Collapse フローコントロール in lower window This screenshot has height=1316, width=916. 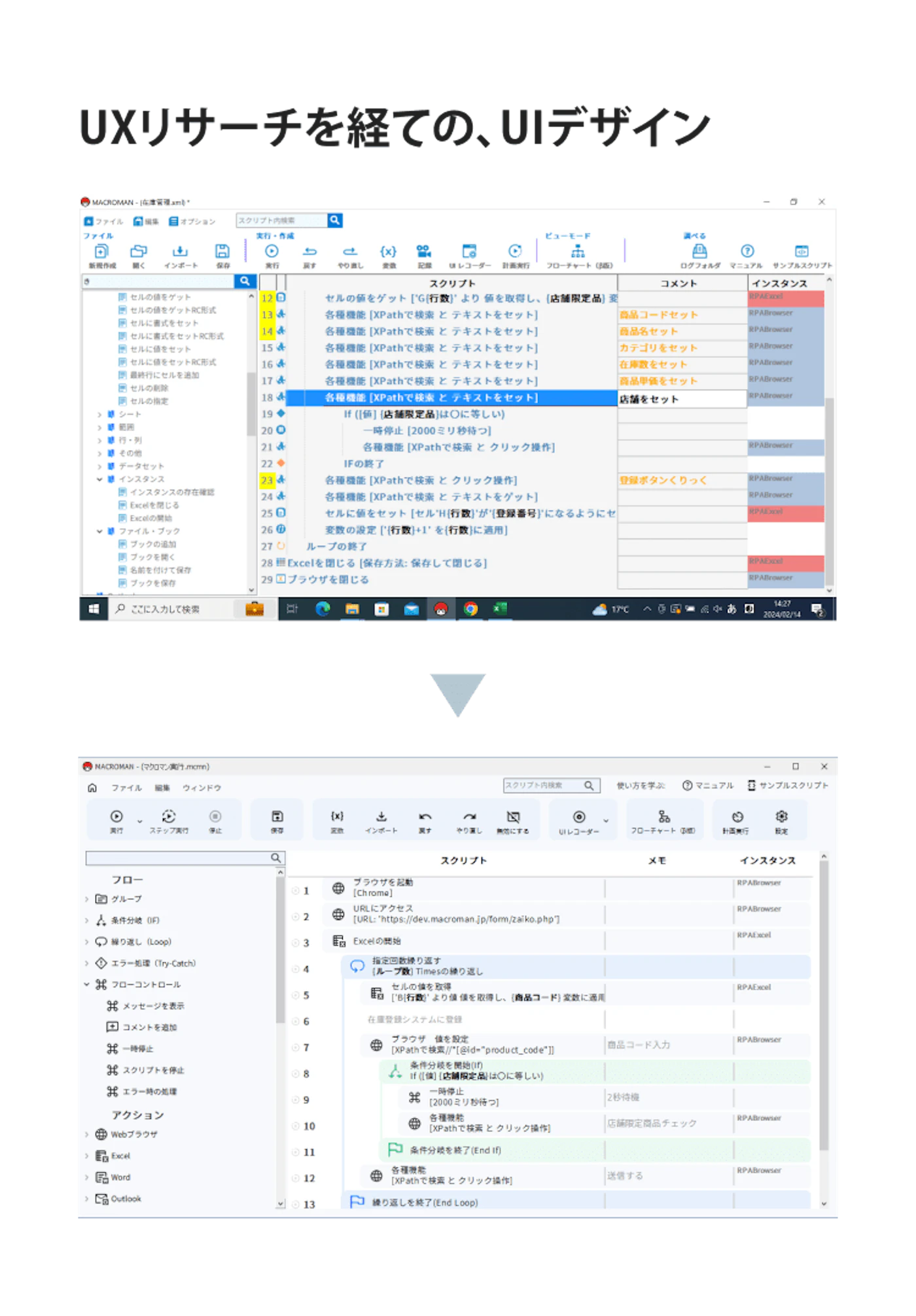[87, 984]
